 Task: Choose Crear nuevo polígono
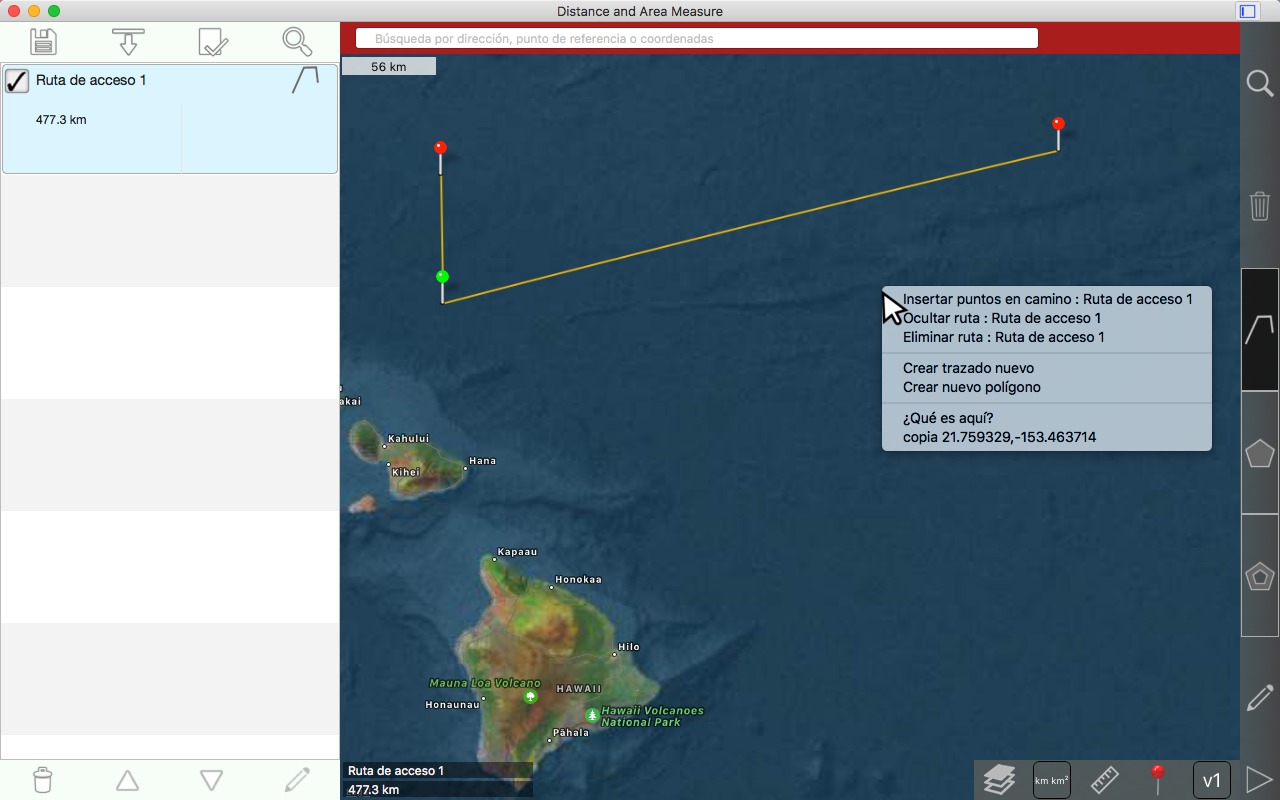pos(1047,387)
